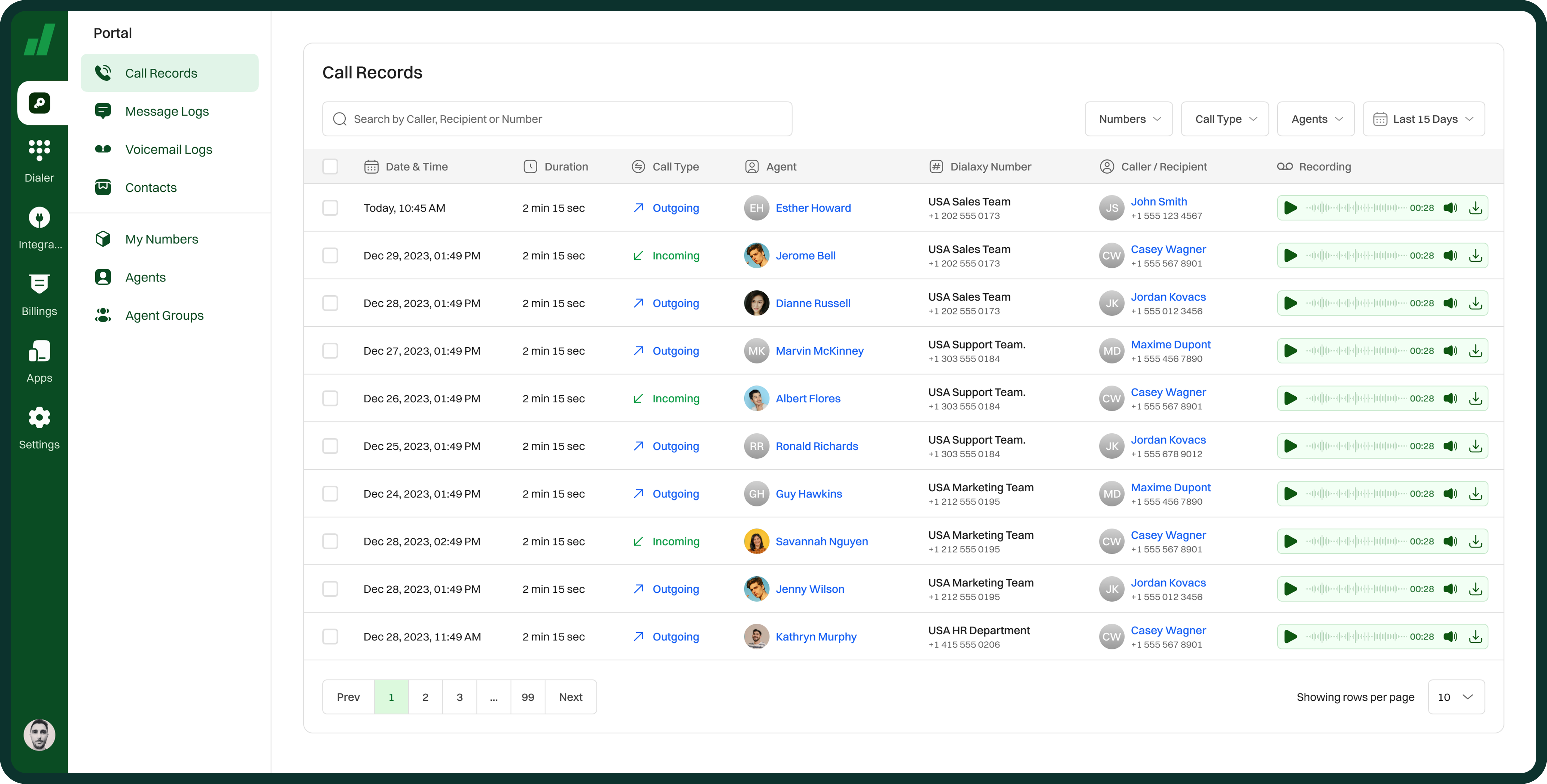The height and width of the screenshot is (784, 1547).
Task: Open the Dialer icon in sidebar
Action: pos(39,150)
